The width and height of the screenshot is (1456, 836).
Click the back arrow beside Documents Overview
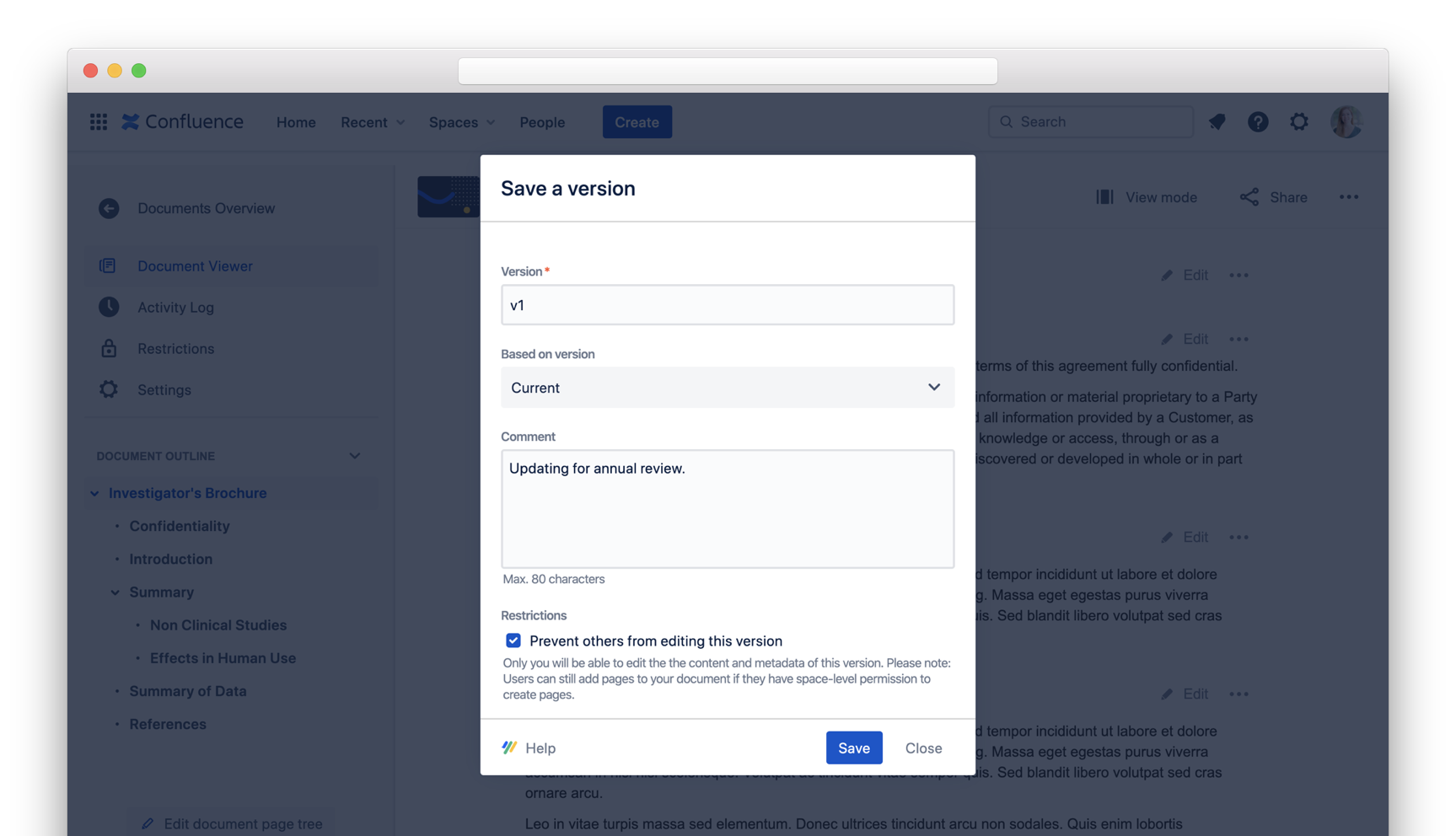pyautogui.click(x=109, y=208)
